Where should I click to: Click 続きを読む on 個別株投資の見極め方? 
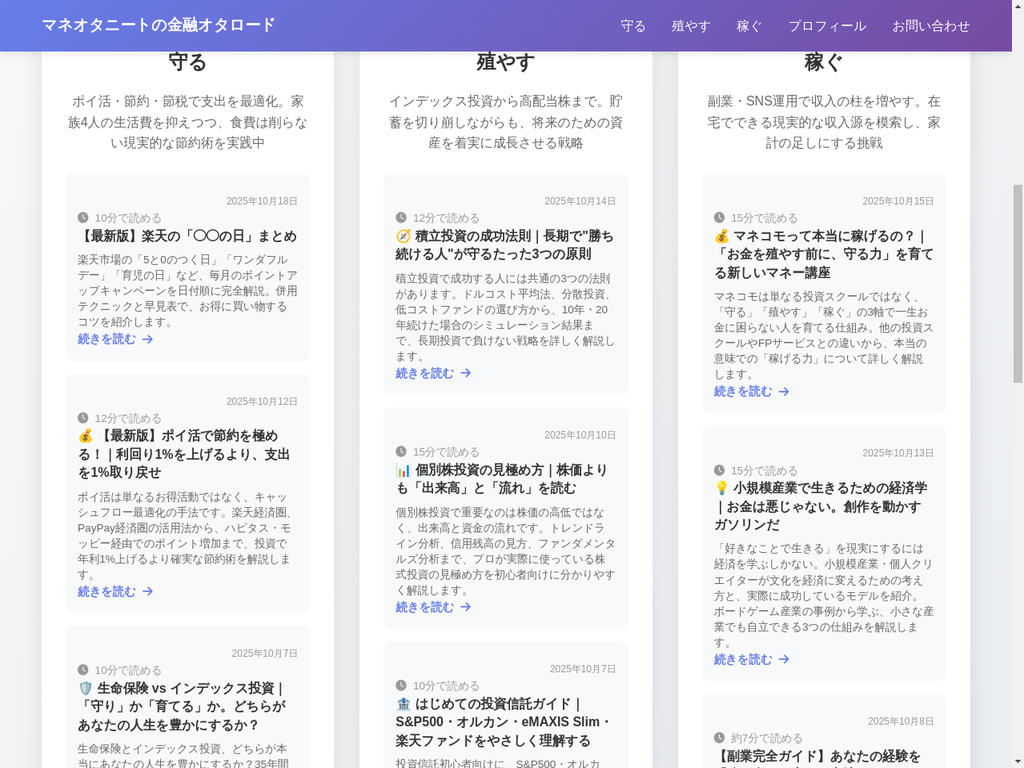pyautogui.click(x=424, y=606)
